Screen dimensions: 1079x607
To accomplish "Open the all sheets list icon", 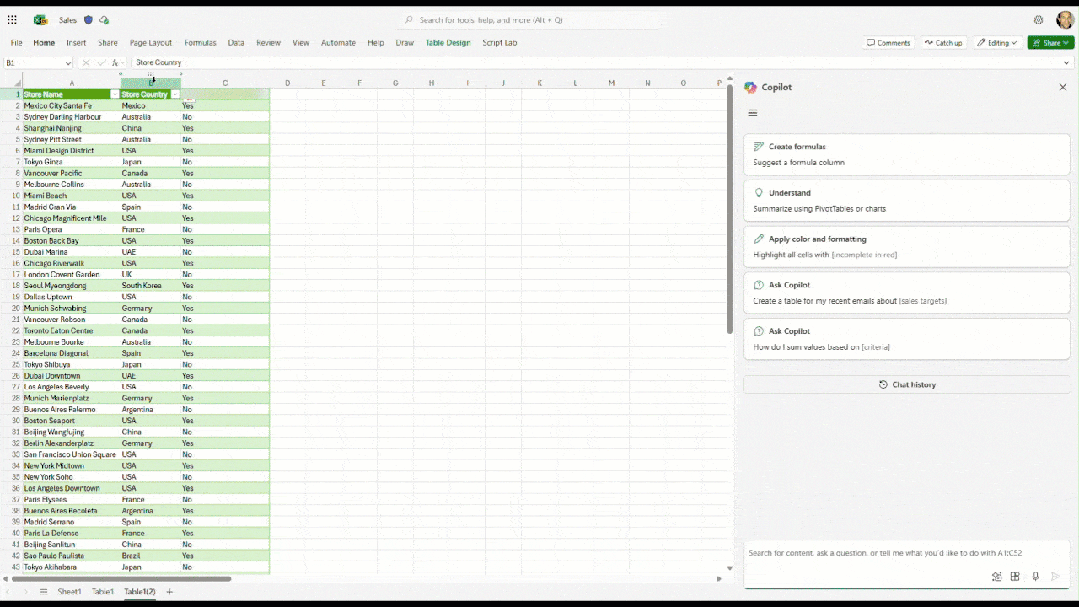I will click(x=43, y=592).
